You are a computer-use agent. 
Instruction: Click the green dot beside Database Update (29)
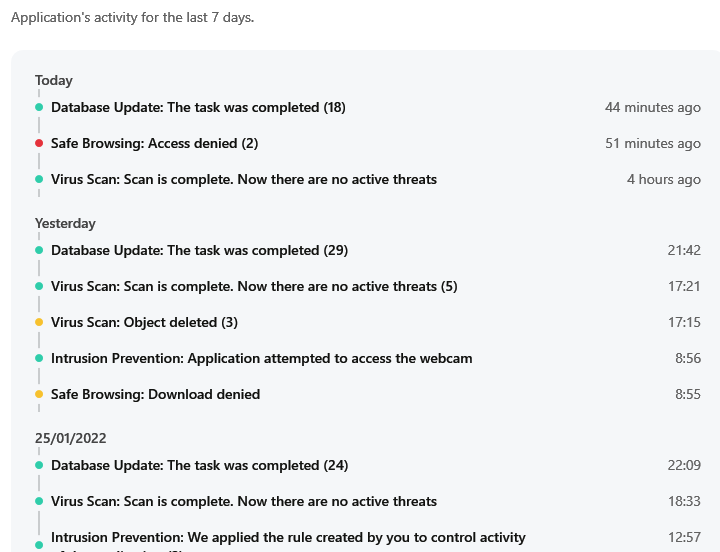(39, 250)
